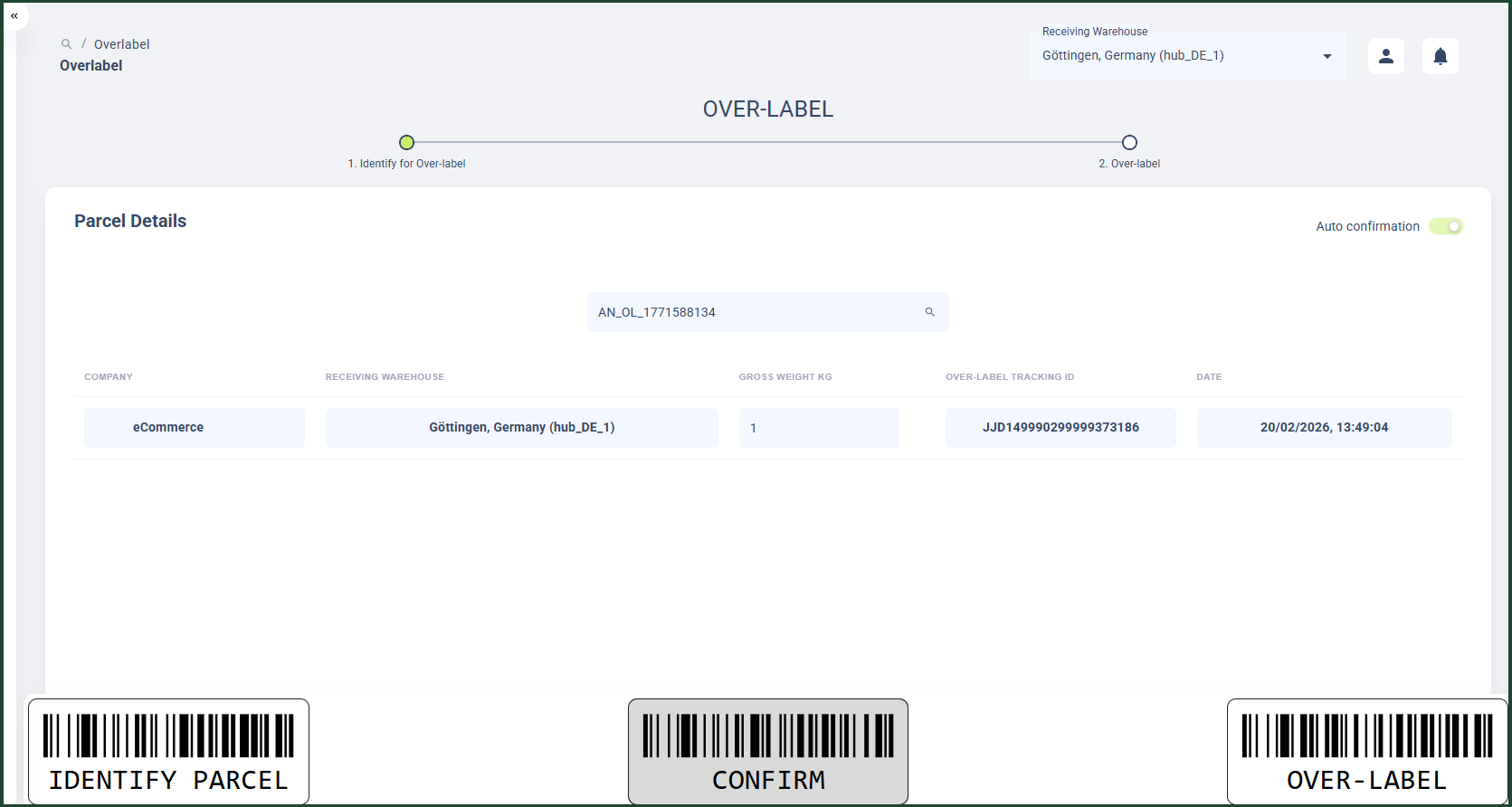Image resolution: width=1512 pixels, height=807 pixels.
Task: Open the user profile icon
Action: tap(1385, 56)
